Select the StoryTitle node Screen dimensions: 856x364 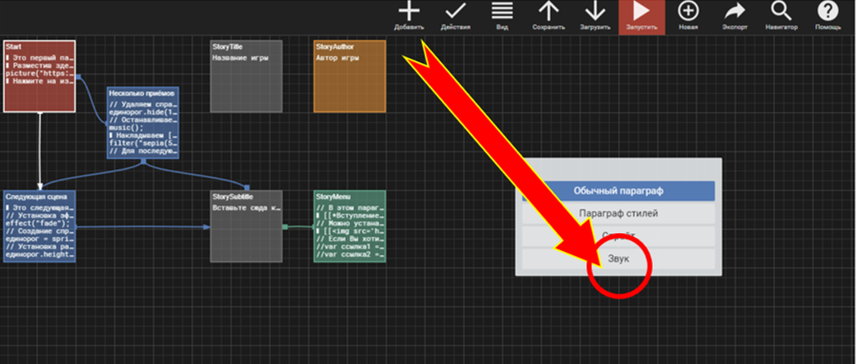click(246, 76)
